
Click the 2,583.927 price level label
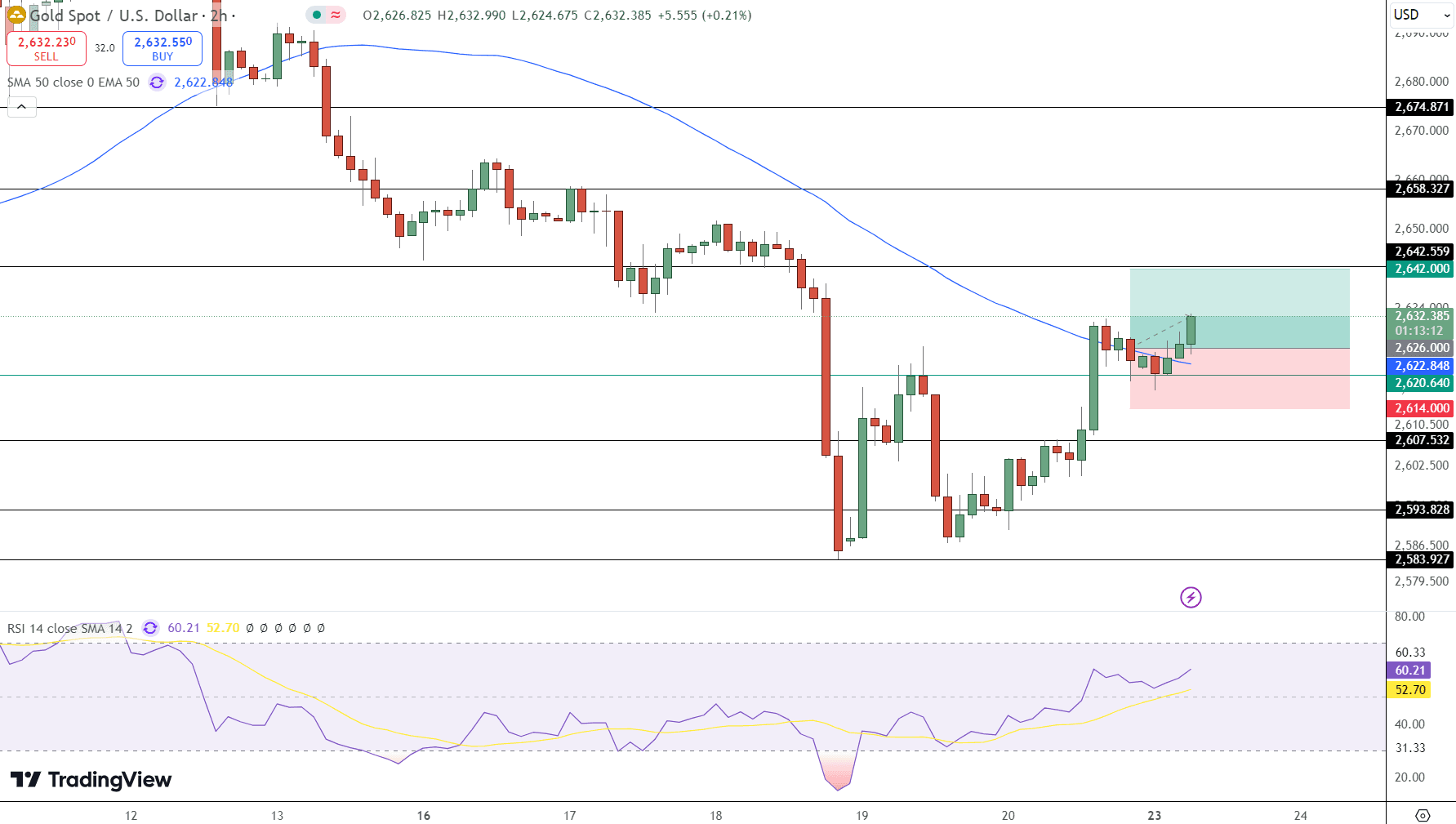click(1421, 559)
